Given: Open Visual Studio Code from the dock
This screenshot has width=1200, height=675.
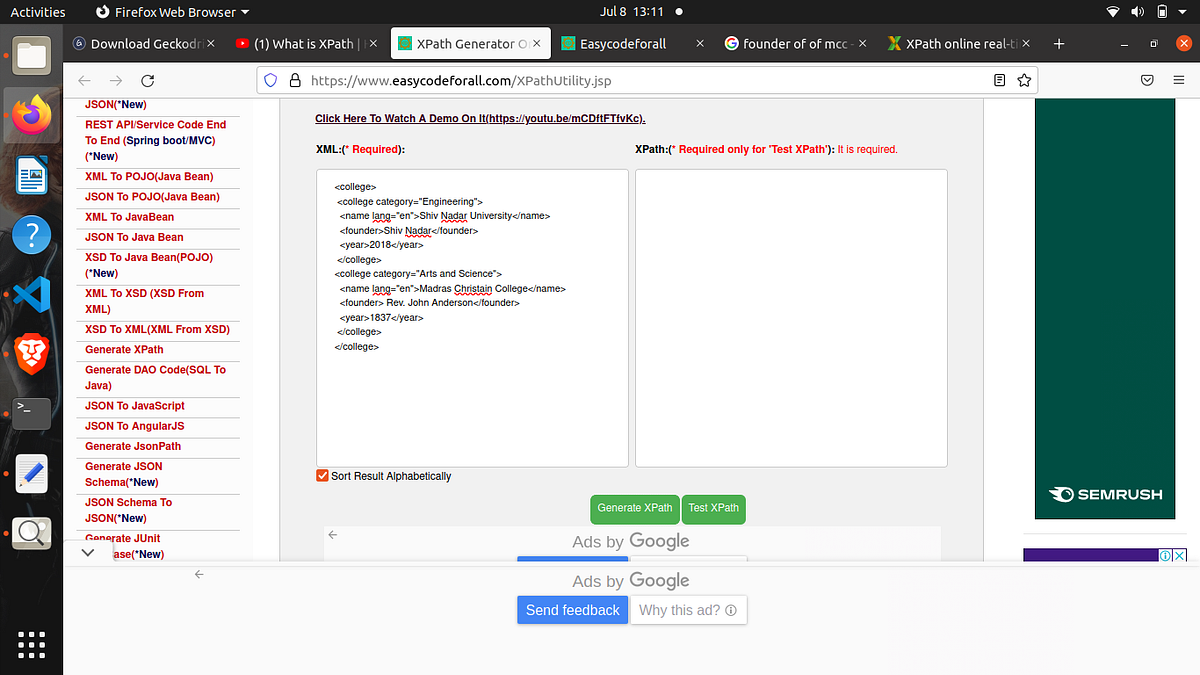Looking at the screenshot, I should [31, 294].
